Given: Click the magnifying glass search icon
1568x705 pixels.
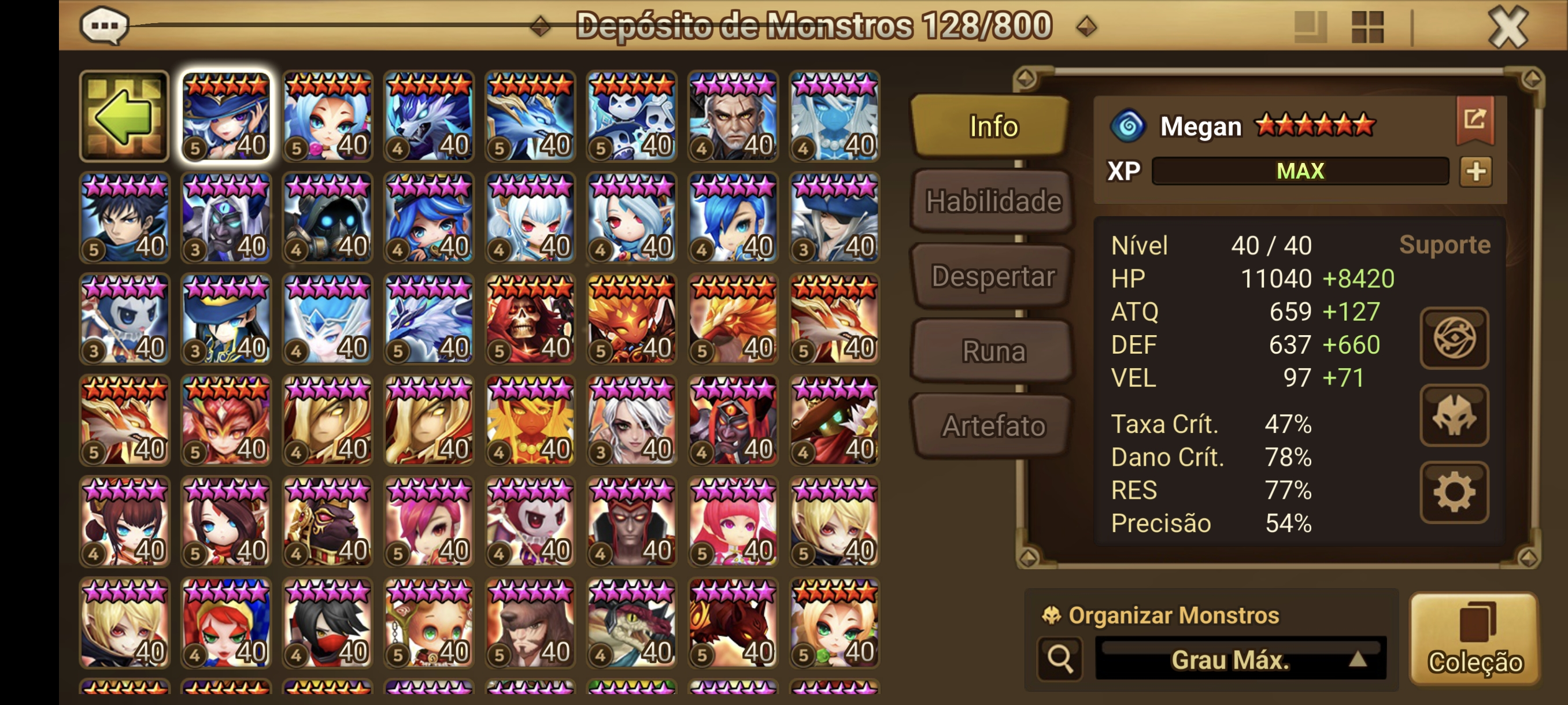Looking at the screenshot, I should tap(1060, 658).
